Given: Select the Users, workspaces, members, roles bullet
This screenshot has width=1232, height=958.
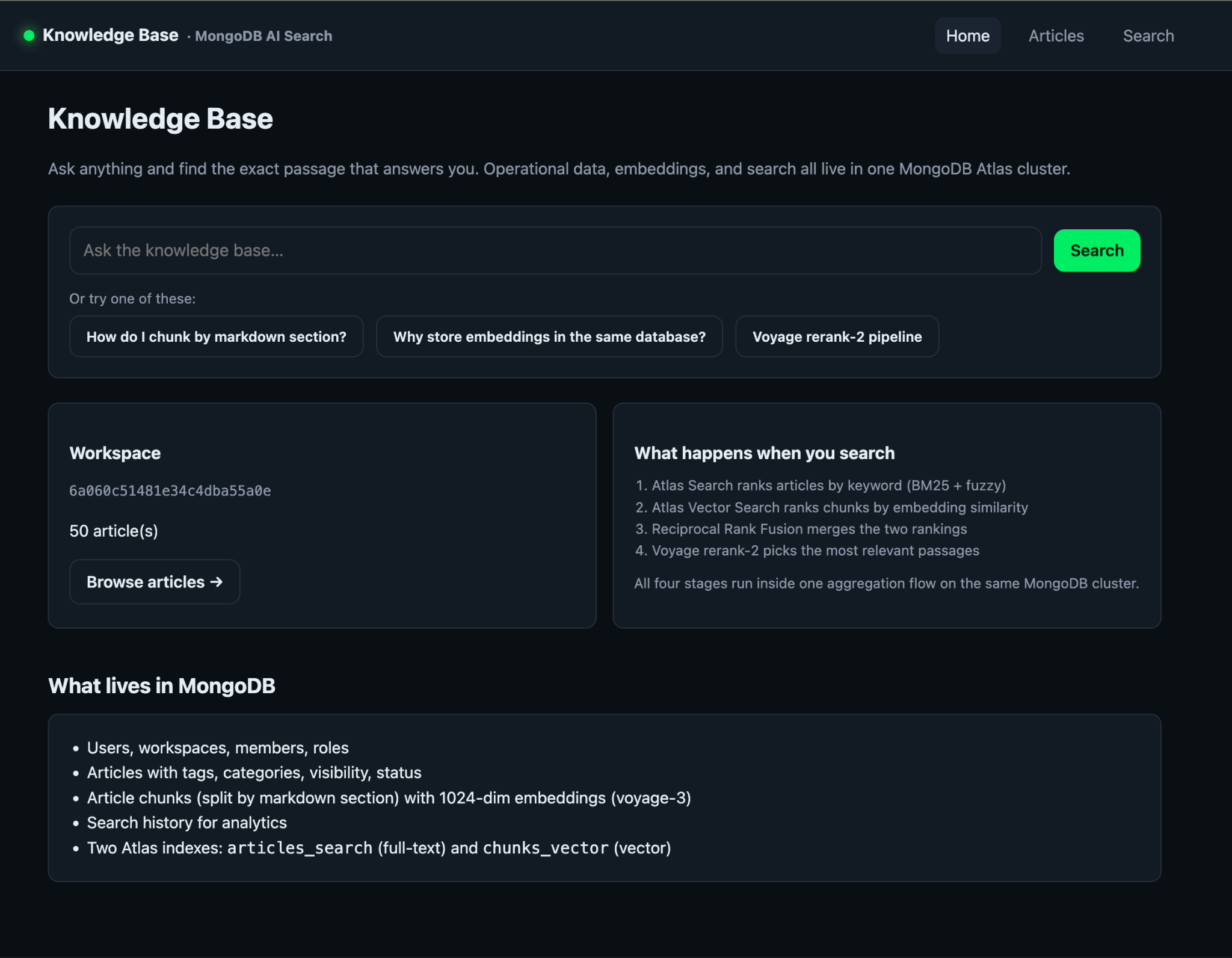Looking at the screenshot, I should point(218,748).
